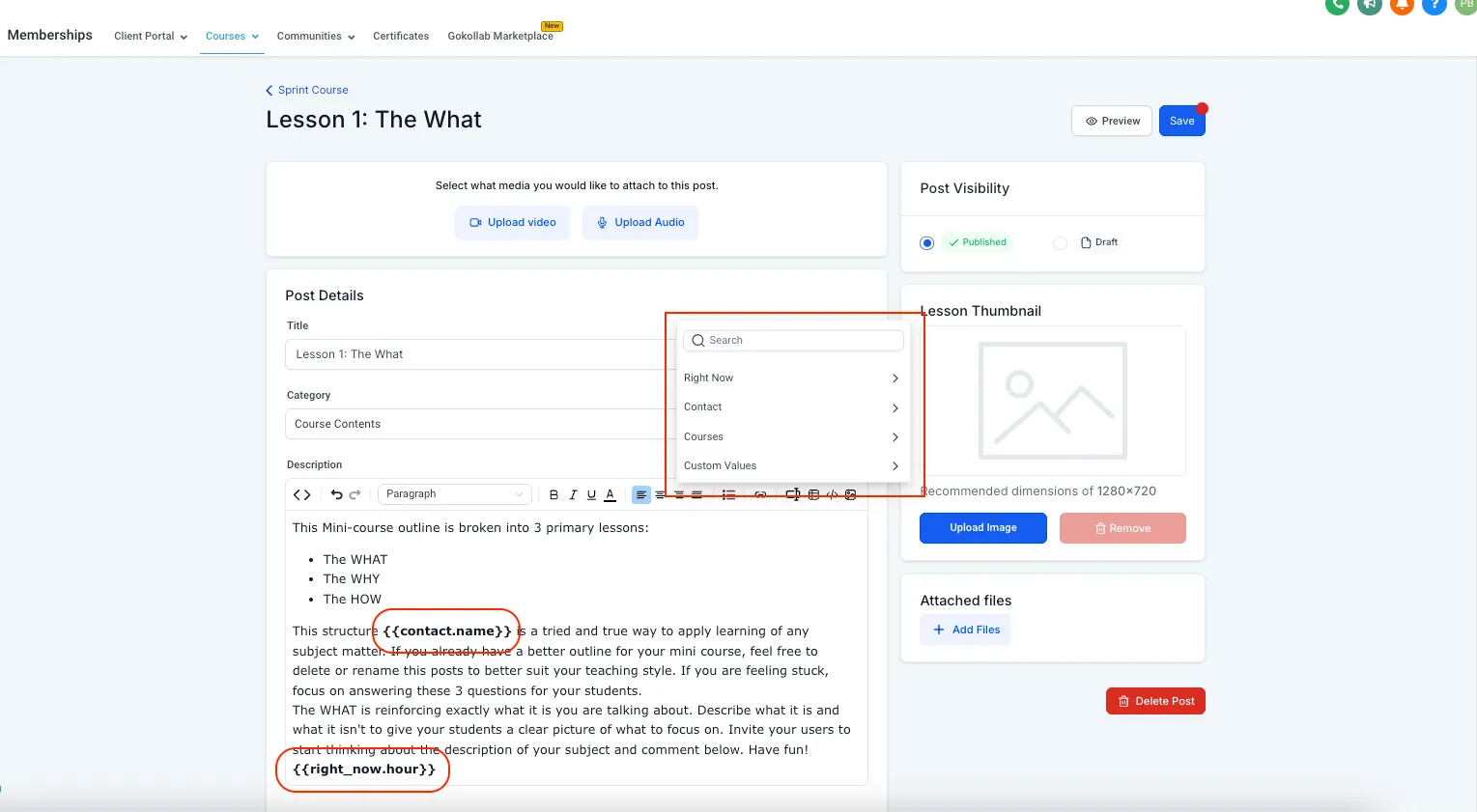This screenshot has width=1477, height=812.
Task: Undo the last edit in the editor
Action: (x=336, y=494)
